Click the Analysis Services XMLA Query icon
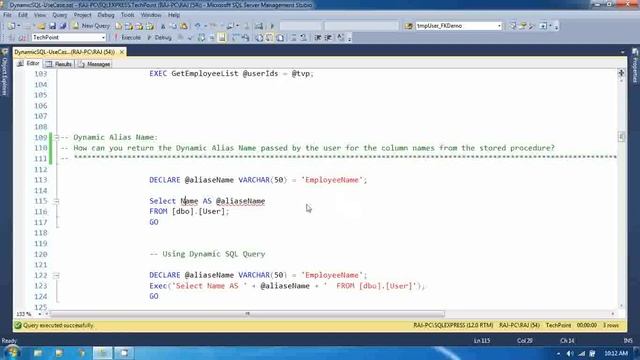Viewport: 640px width, 360px height. click(150, 26)
